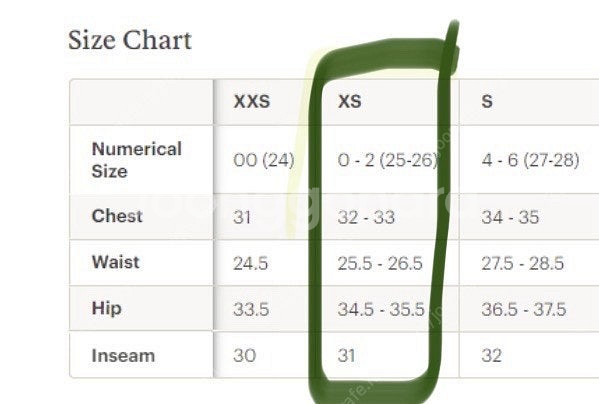Click the 0 - 2 (25-26) cell
The height and width of the screenshot is (404, 599).
[387, 160]
